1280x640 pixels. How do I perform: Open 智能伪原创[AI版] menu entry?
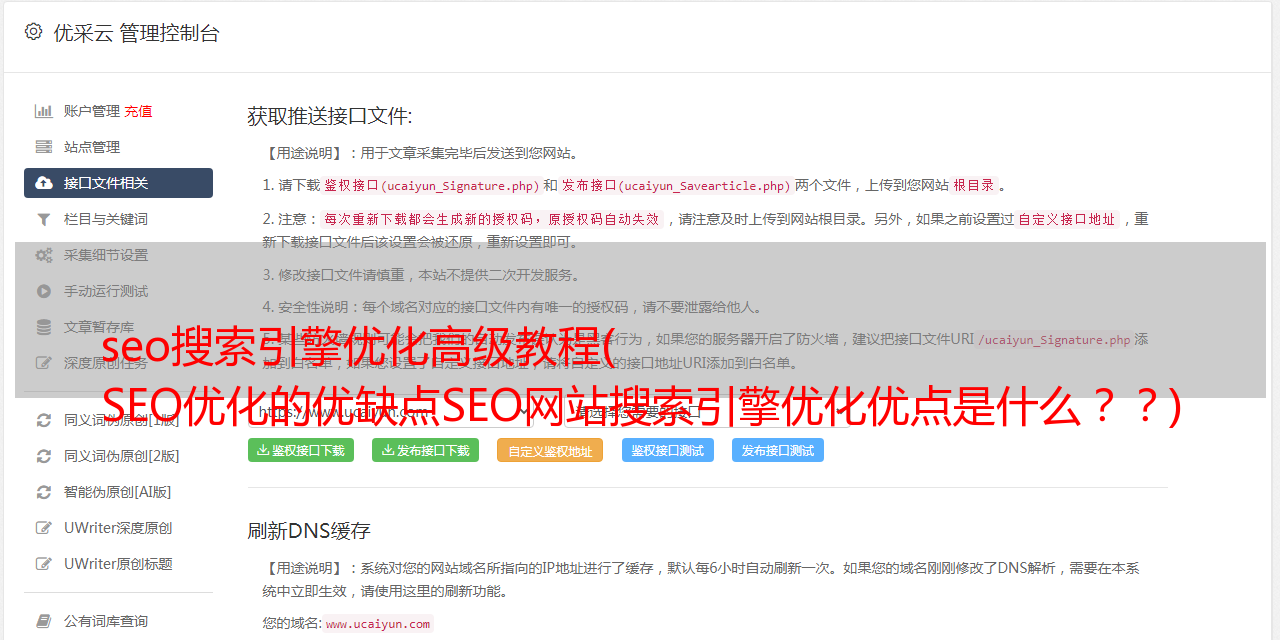click(x=118, y=492)
